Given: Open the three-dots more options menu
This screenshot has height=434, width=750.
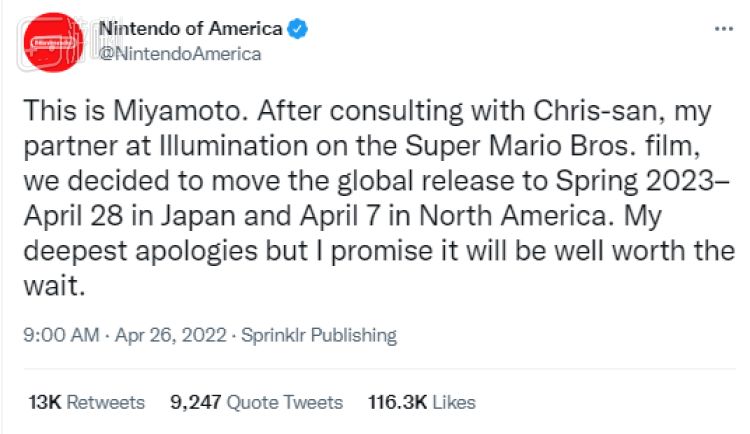Looking at the screenshot, I should 723,30.
